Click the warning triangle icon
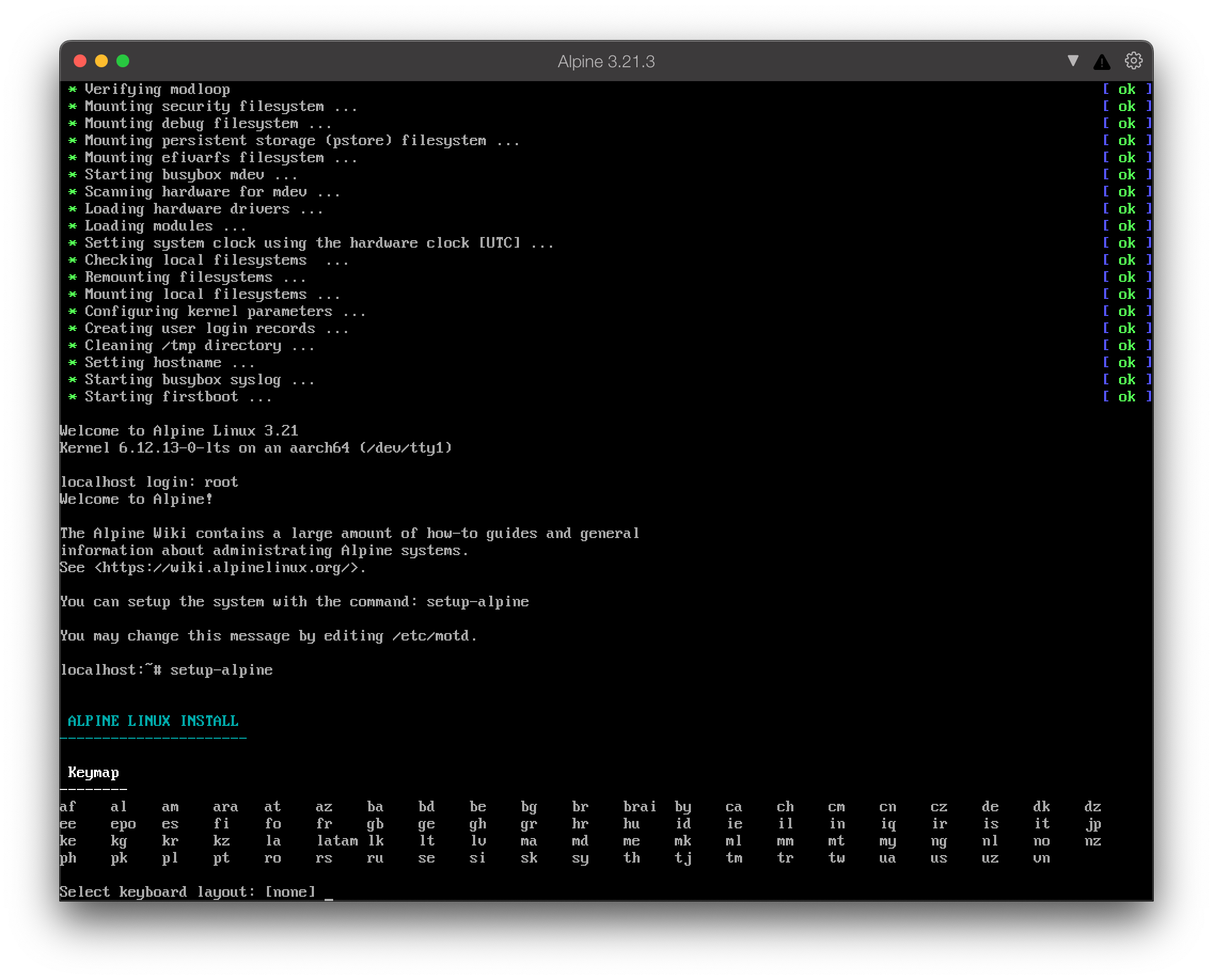 (1101, 61)
